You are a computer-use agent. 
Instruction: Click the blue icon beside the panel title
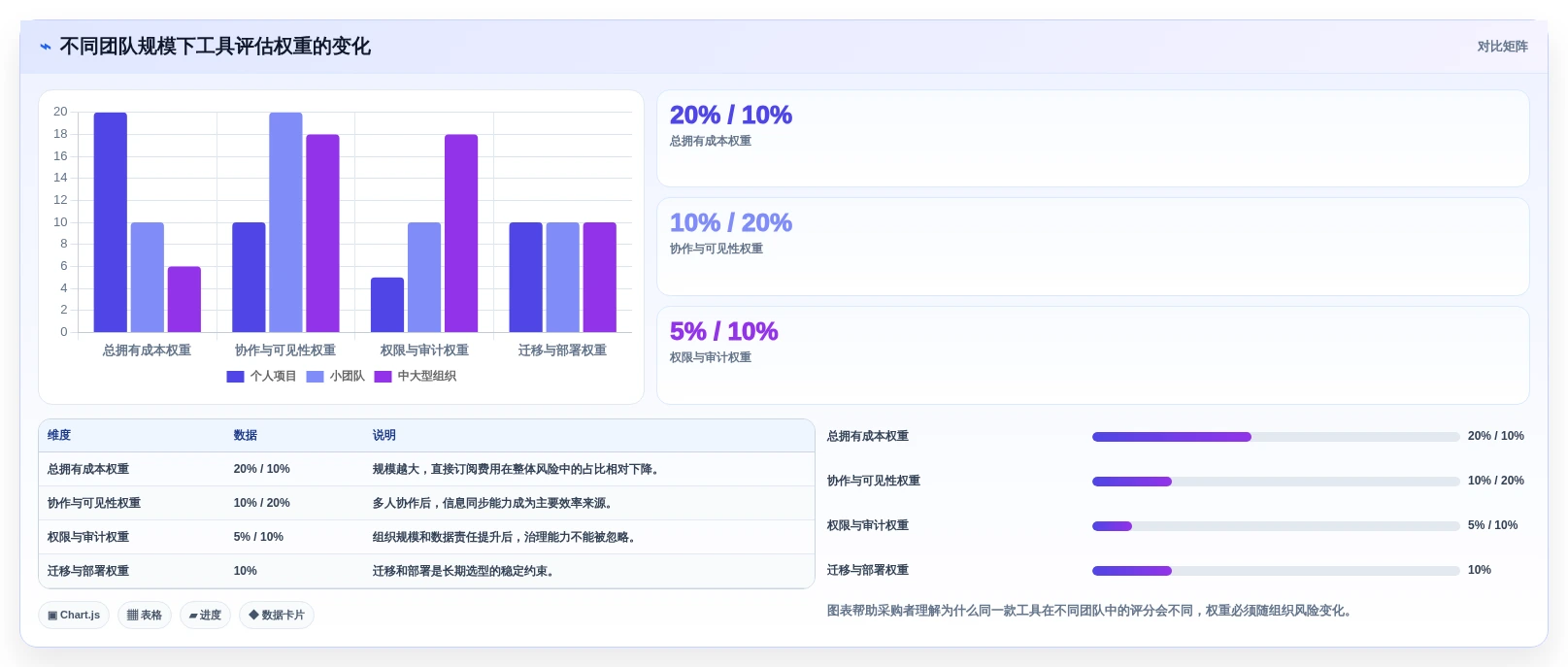coord(45,47)
